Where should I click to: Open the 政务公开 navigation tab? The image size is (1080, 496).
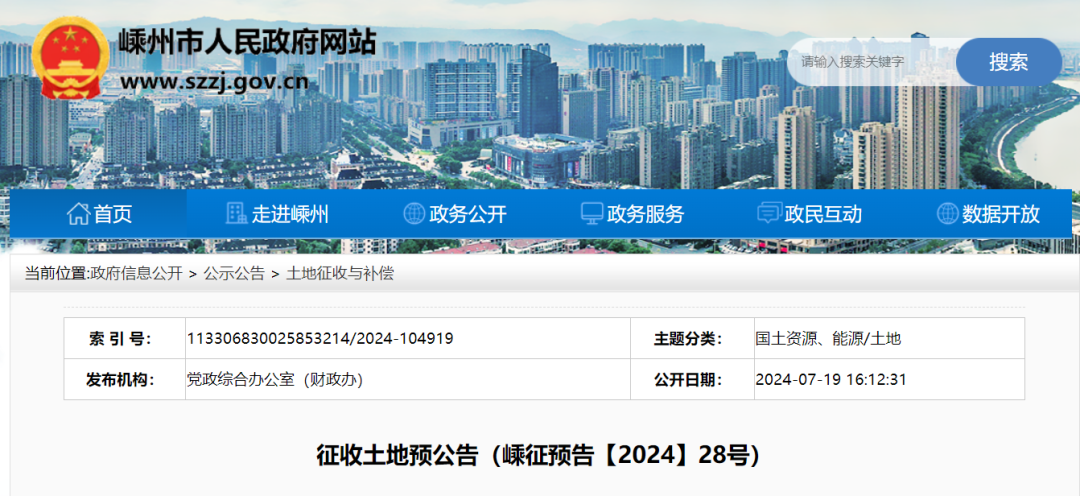point(453,214)
